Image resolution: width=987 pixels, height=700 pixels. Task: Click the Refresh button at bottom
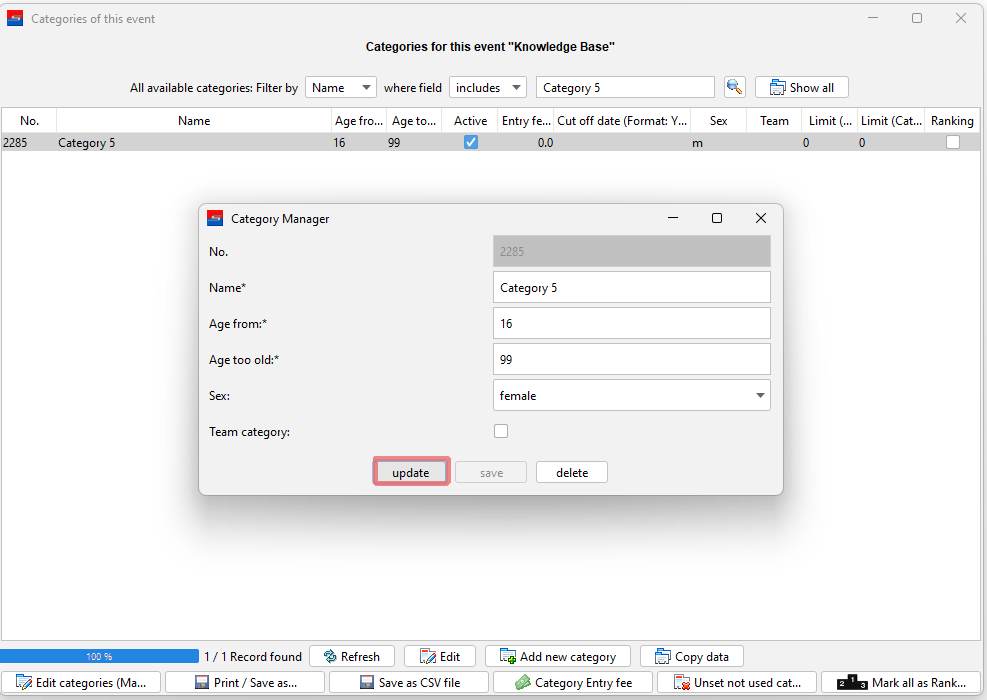(351, 656)
